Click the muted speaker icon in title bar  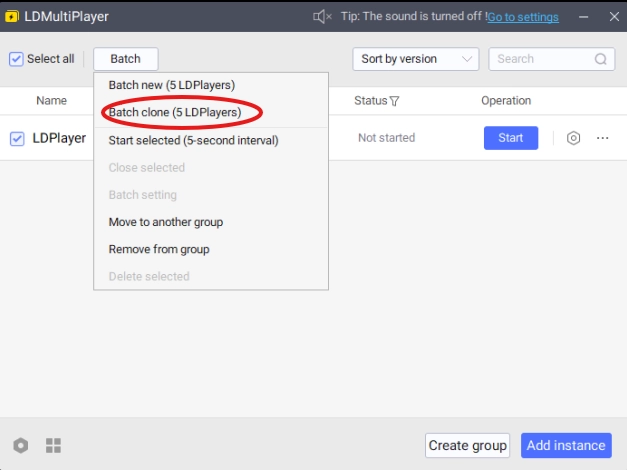[322, 16]
